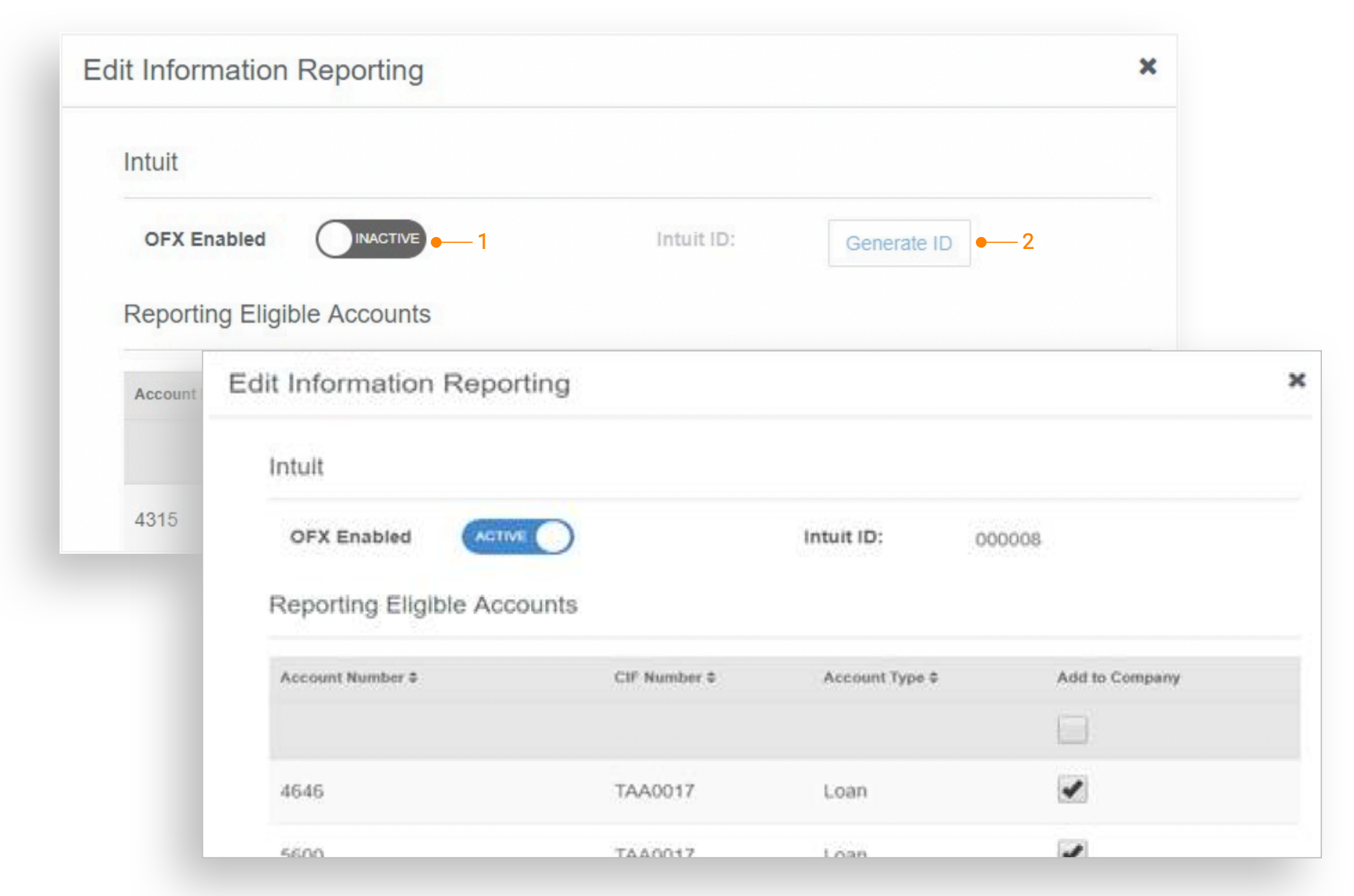The width and height of the screenshot is (1354, 896).
Task: Click the Add to Company column header
Action: pyautogui.click(x=1118, y=678)
